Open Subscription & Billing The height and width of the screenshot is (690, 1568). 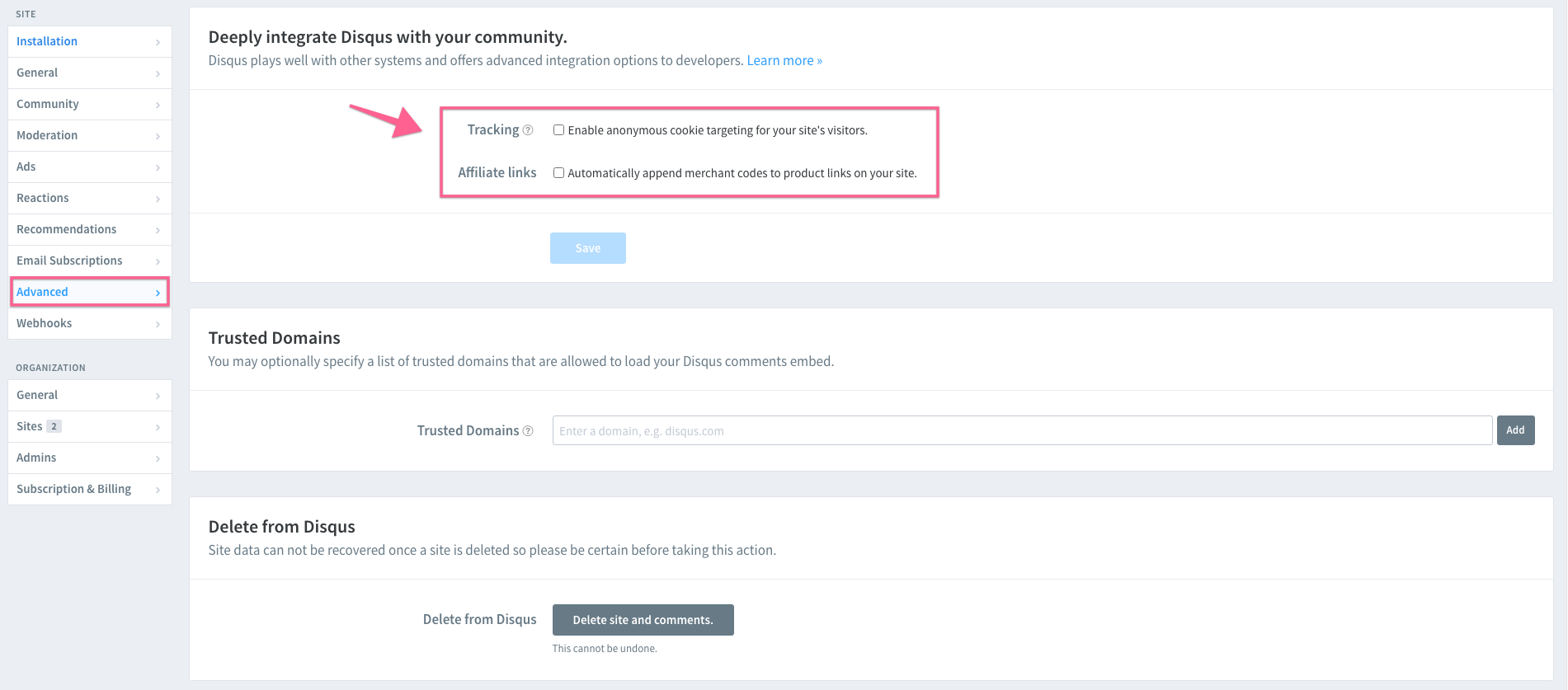[90, 489]
